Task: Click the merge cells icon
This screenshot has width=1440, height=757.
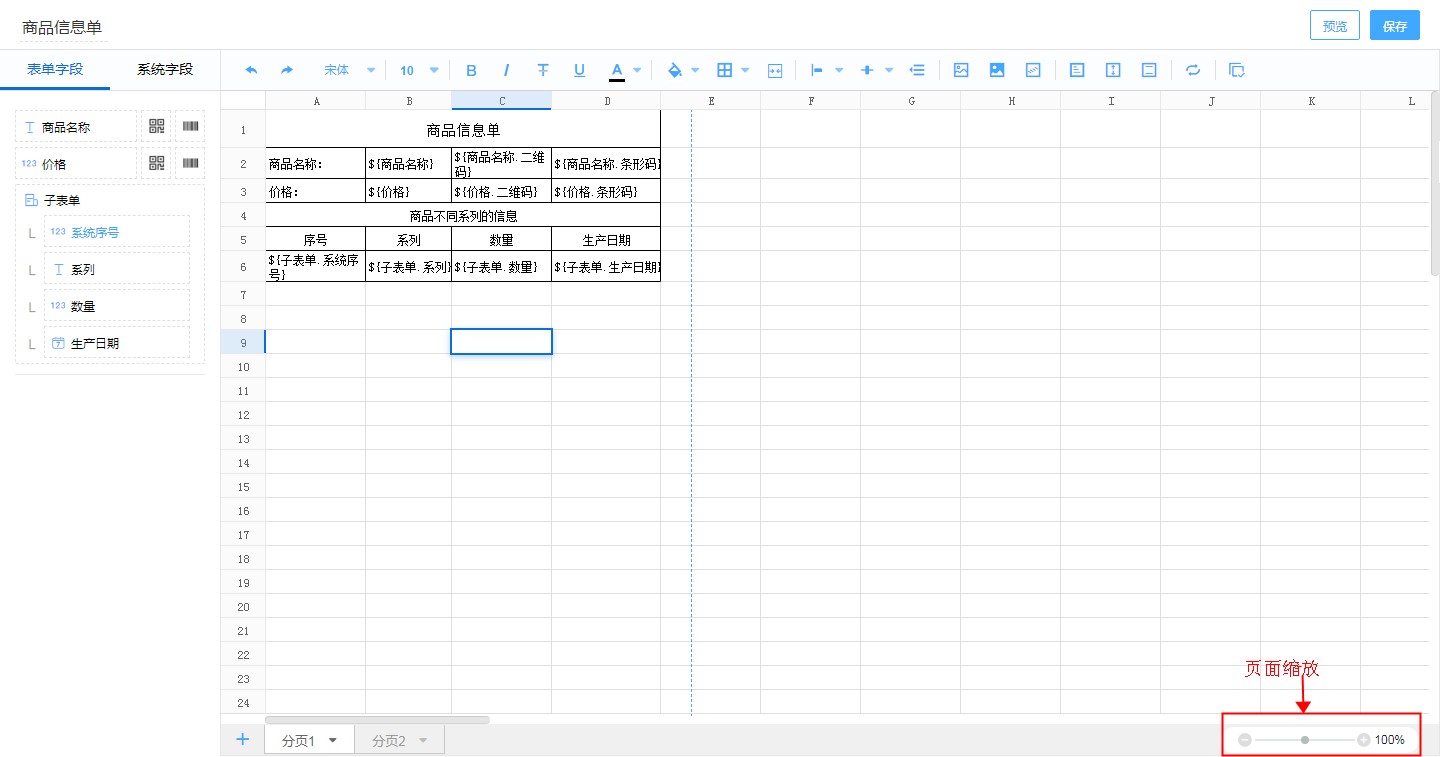Action: 775,70
